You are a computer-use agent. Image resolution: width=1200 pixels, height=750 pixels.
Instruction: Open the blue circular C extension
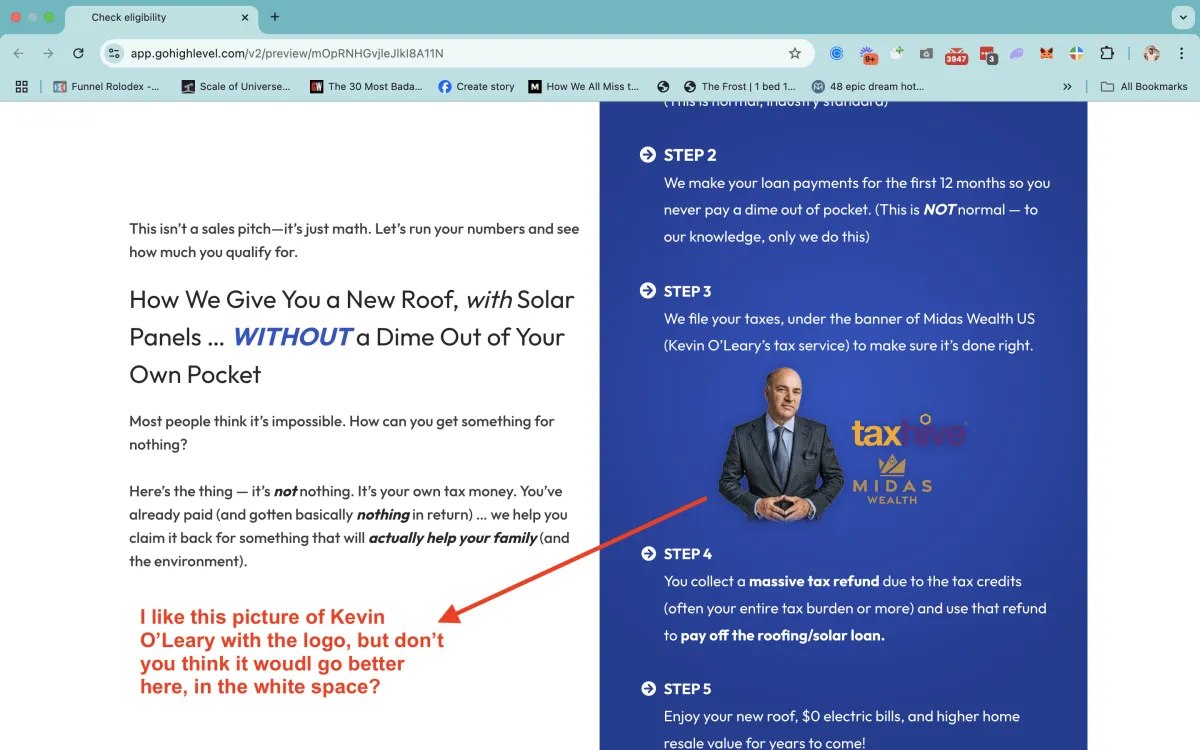pos(837,53)
